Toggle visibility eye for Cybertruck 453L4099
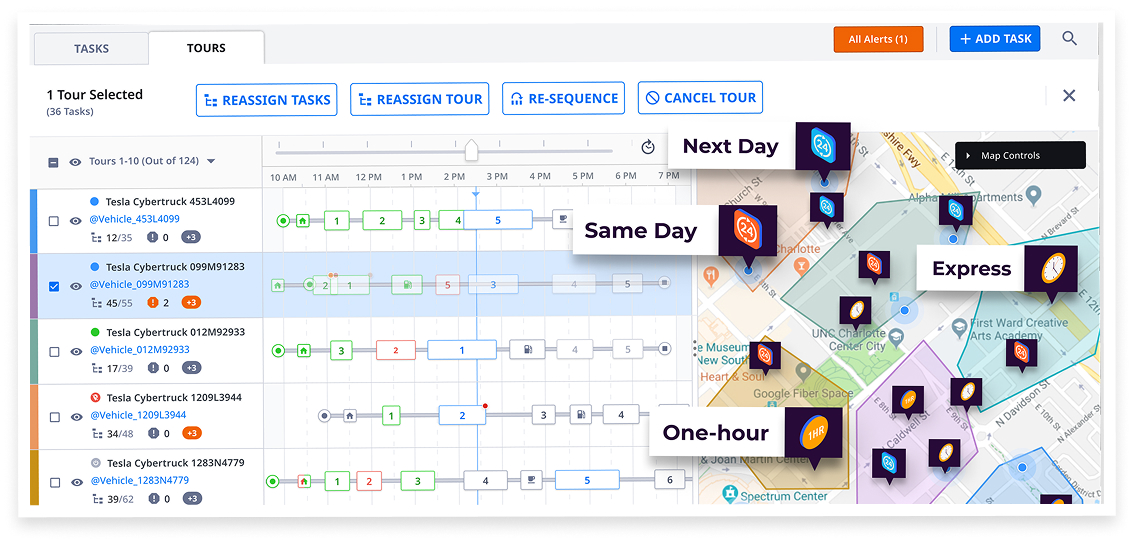This screenshot has width=1131, height=540. click(74, 221)
